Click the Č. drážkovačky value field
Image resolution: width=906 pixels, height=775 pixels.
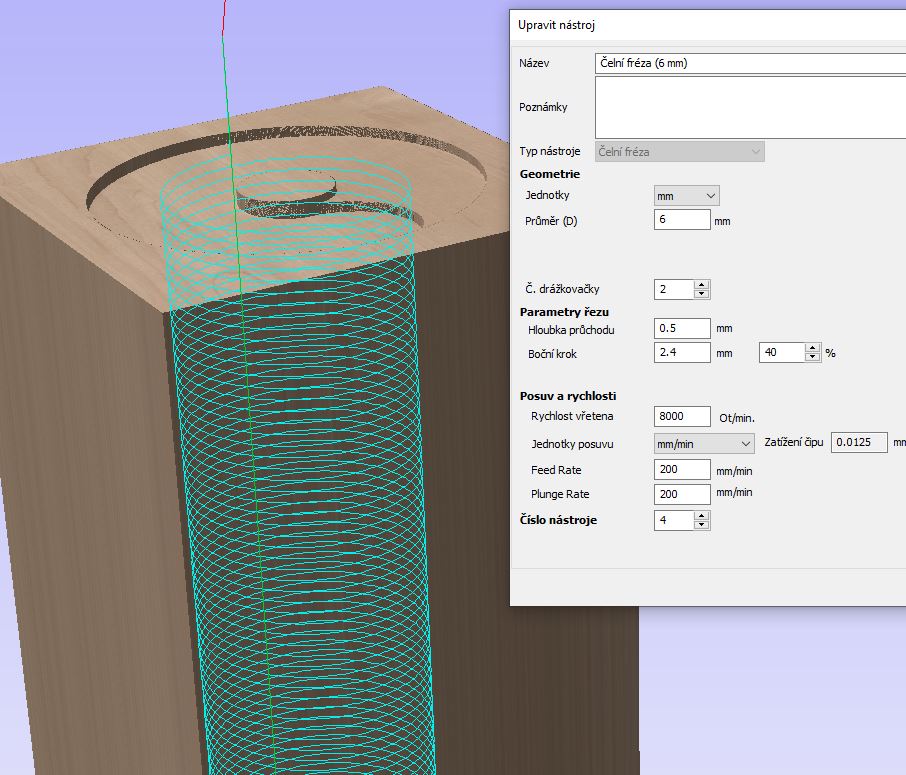click(x=673, y=290)
